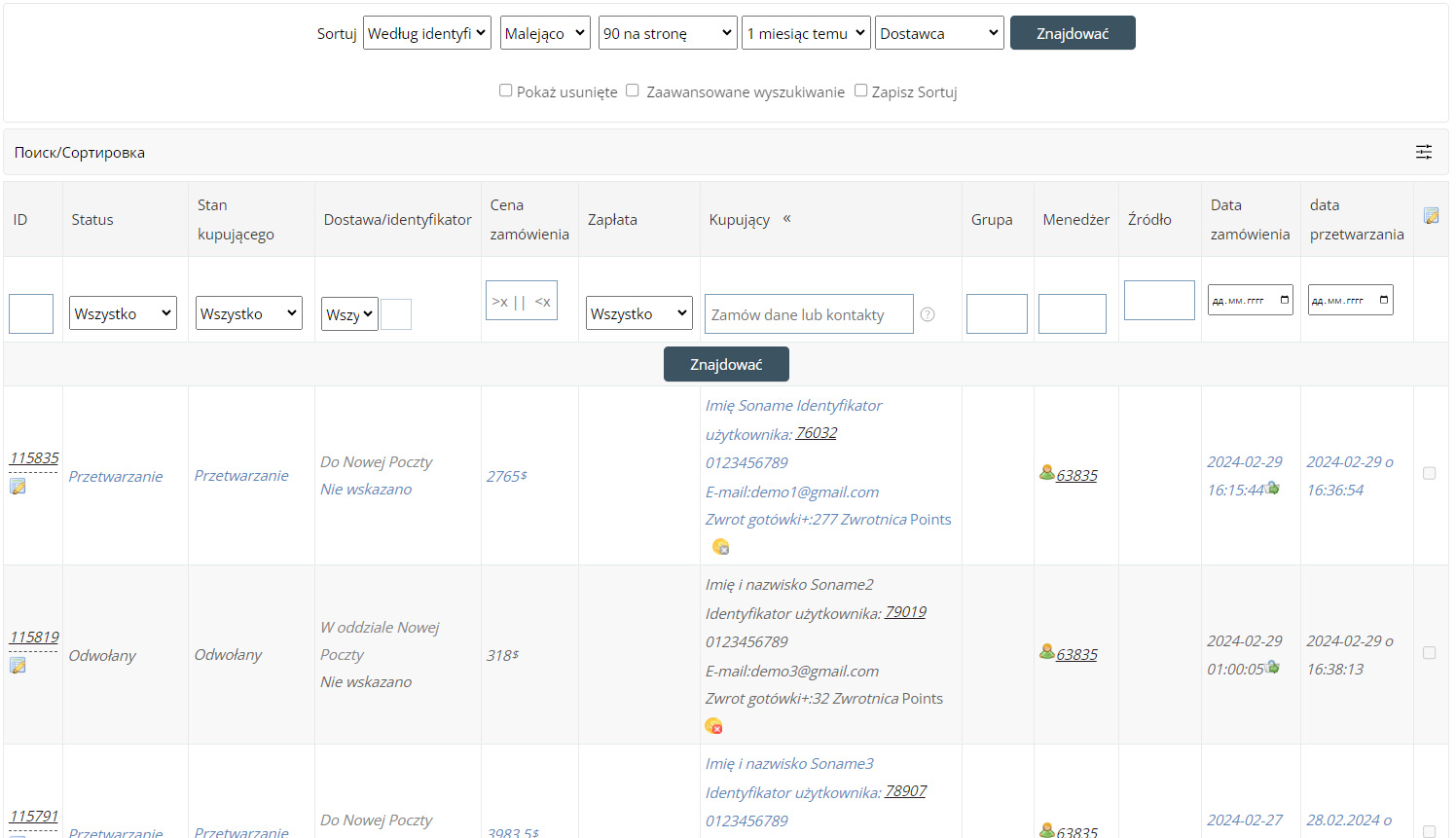The width and height of the screenshot is (1456, 838).
Task: Click manager user icon for order 115835
Action: (1047, 473)
